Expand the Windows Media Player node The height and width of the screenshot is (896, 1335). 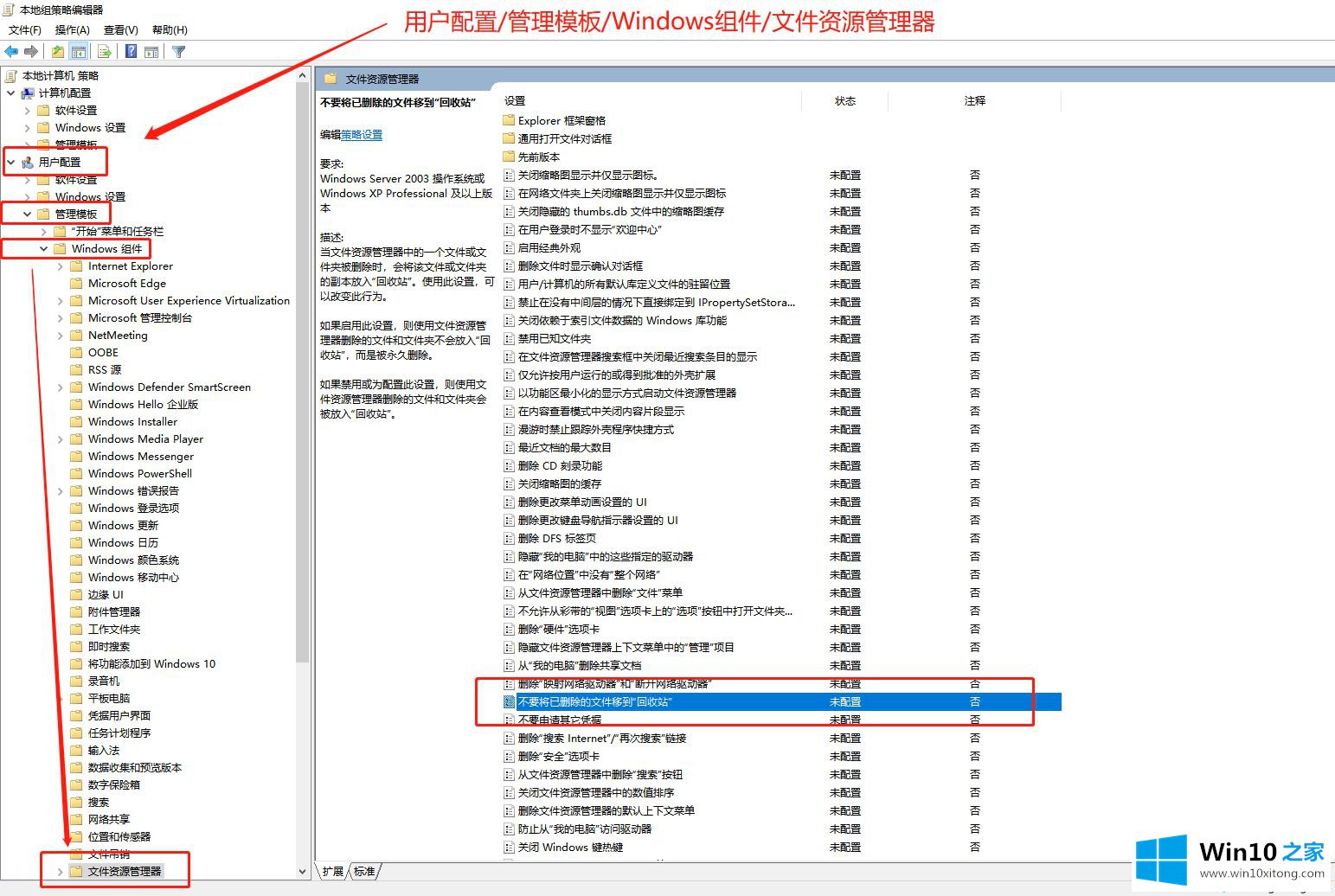pos(60,438)
